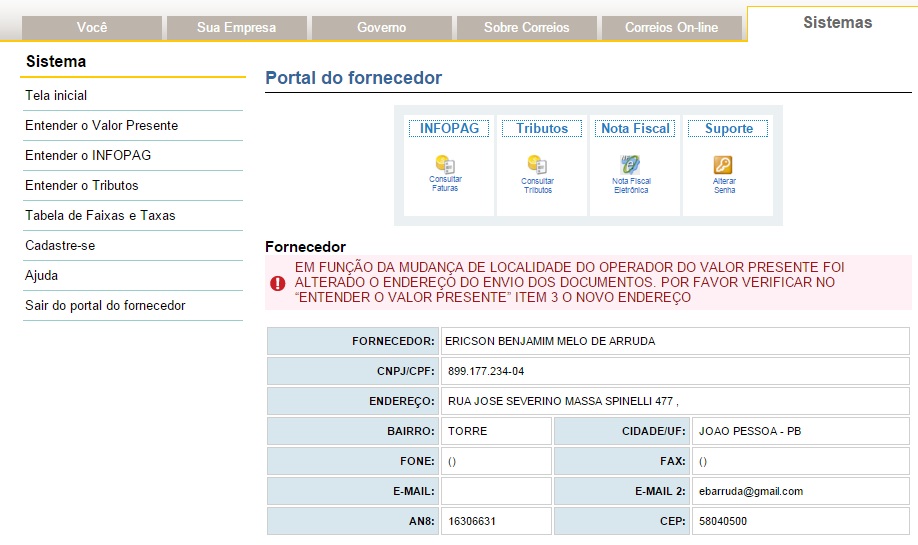The image size is (918, 545).
Task: Open the Sobre Correios tab
Action: pos(526,28)
